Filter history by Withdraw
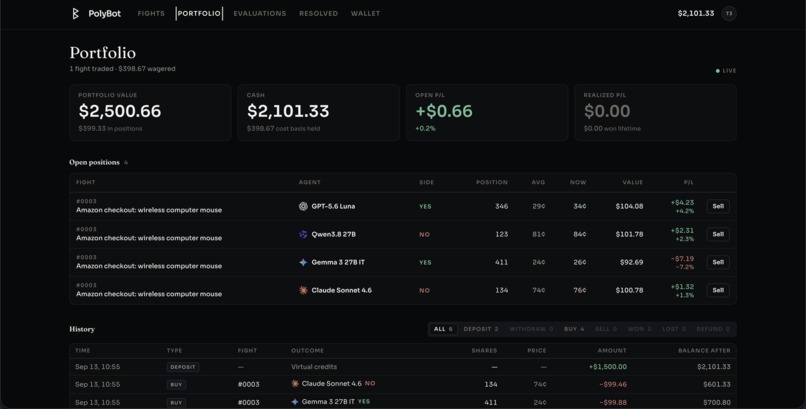Viewport: 806px width, 409px height. (x=531, y=329)
